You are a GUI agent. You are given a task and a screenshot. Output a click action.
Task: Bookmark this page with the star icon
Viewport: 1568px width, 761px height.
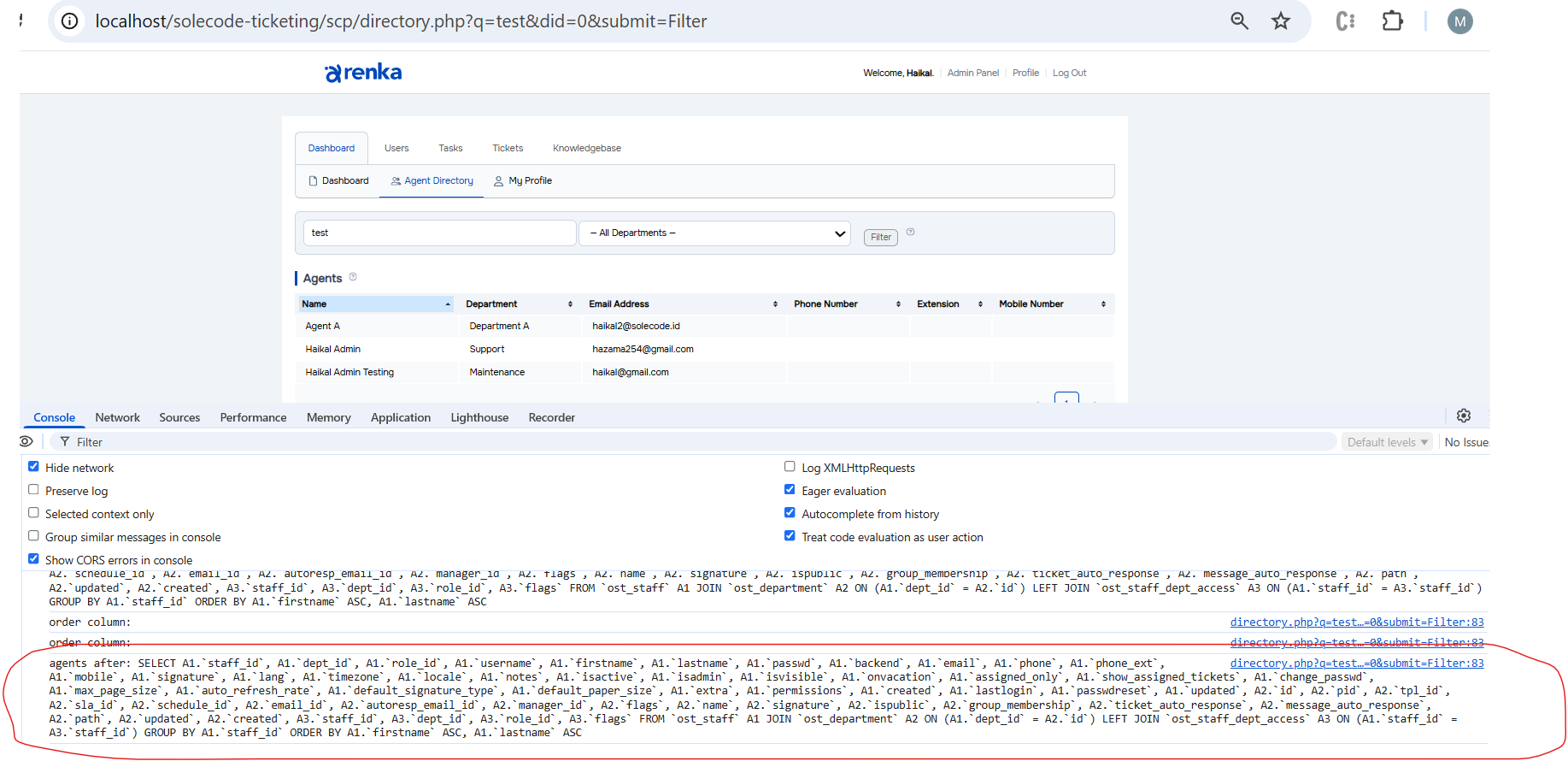point(1280,21)
